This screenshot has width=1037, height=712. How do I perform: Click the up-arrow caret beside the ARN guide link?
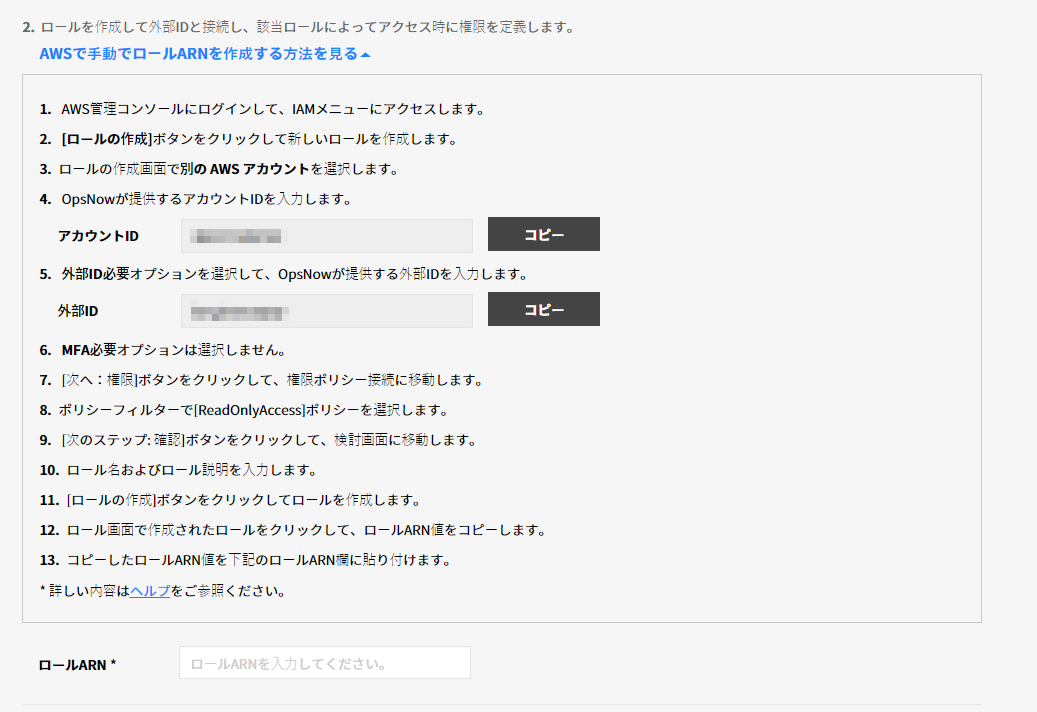pyautogui.click(x=366, y=55)
